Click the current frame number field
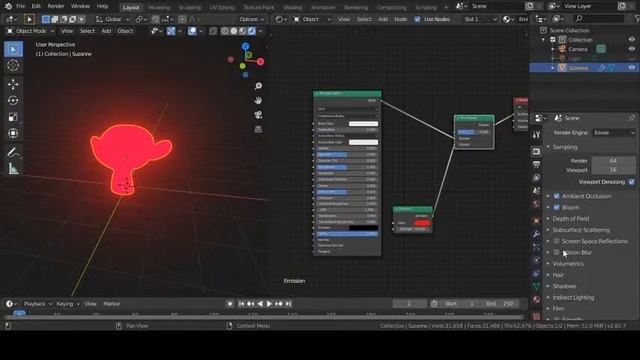 [x=409, y=304]
